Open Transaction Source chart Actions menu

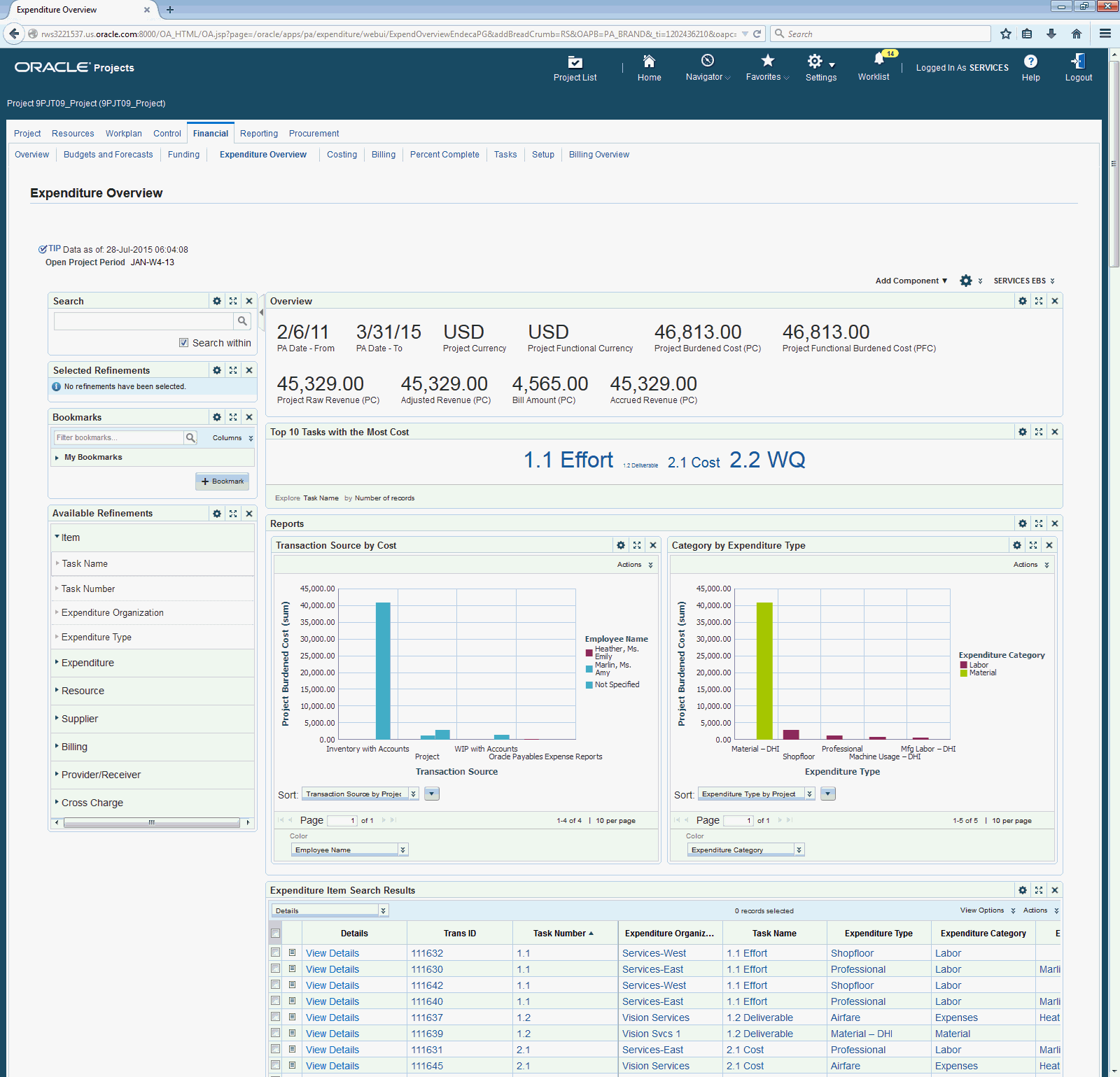click(635, 565)
